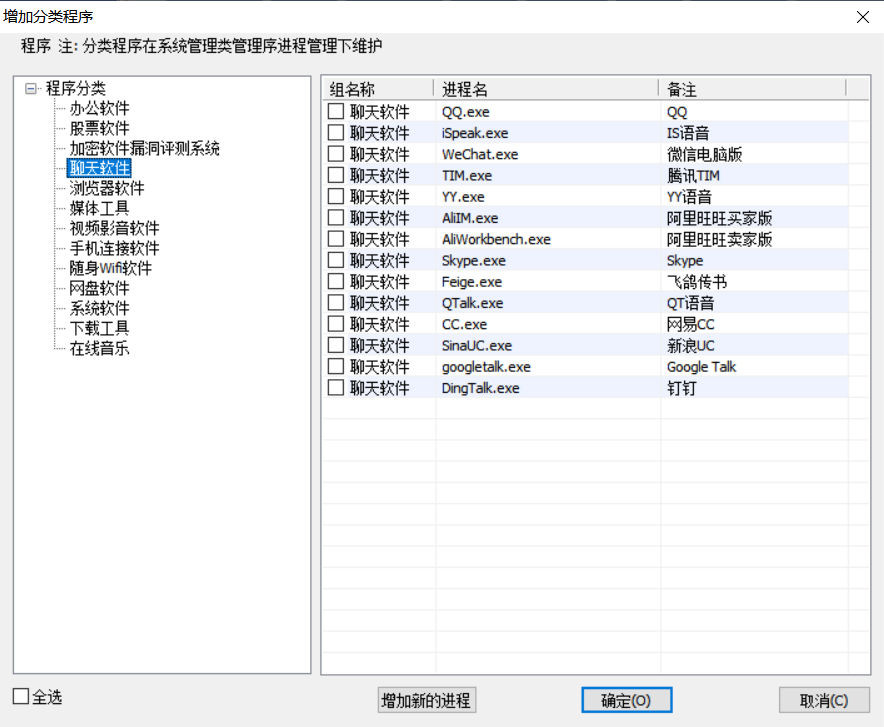
Task: Click the 备注 column header
Action: click(752, 89)
